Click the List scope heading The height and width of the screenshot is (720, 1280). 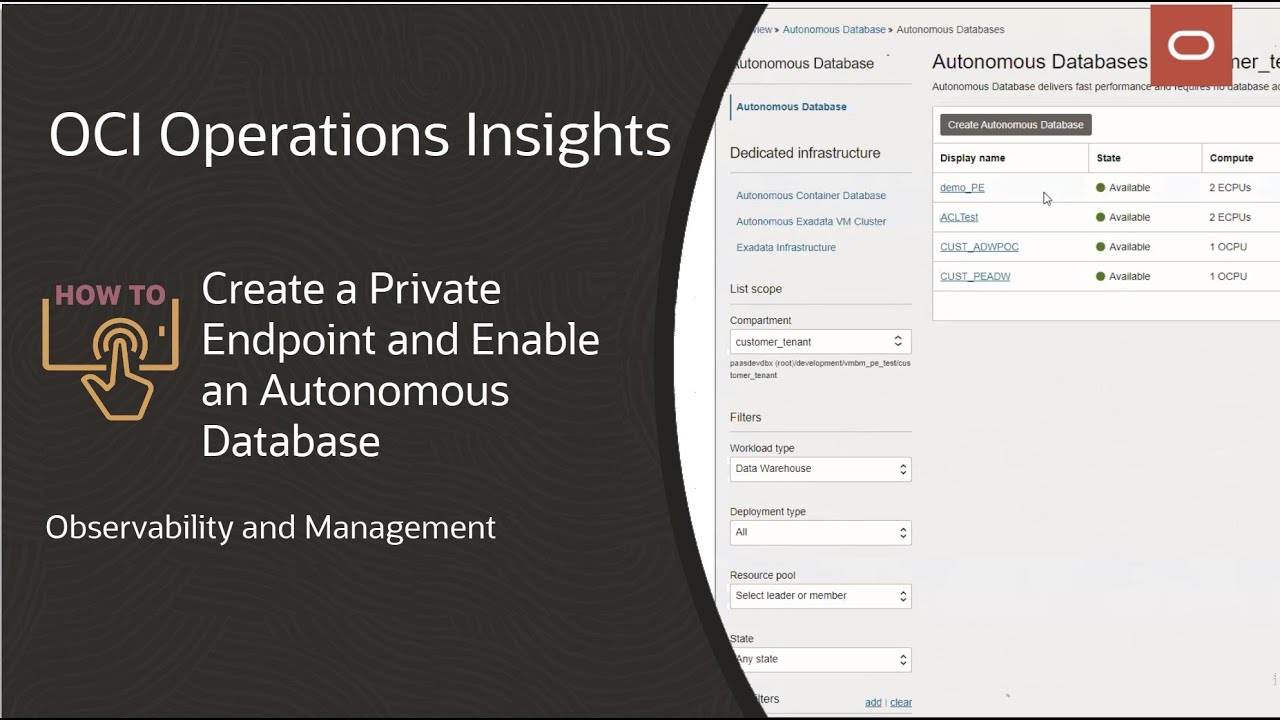point(756,289)
